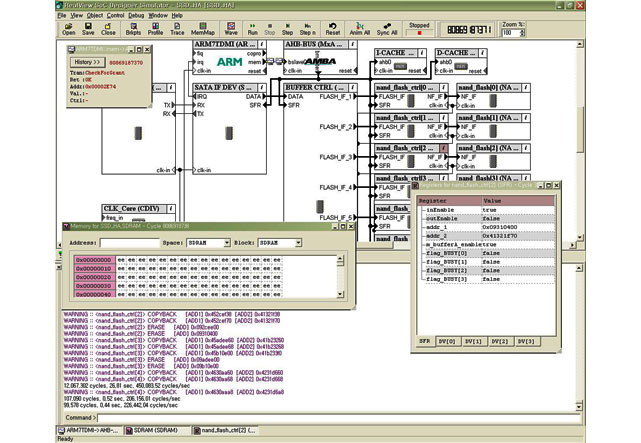Image resolution: width=641 pixels, height=443 pixels.
Task: Select the SDRAM (SDRAM) window button
Action: 156,428
